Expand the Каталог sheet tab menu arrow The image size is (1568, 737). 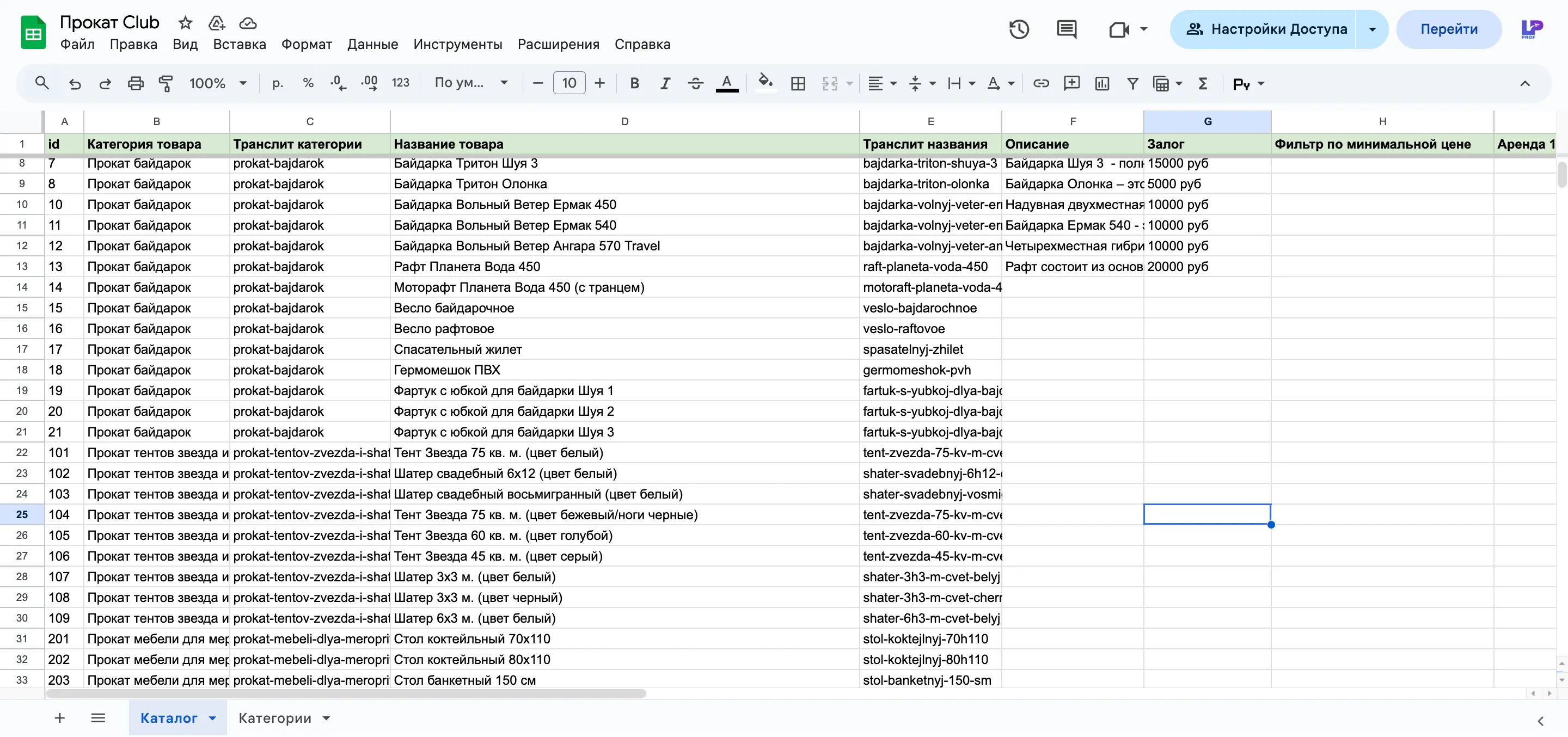click(212, 718)
